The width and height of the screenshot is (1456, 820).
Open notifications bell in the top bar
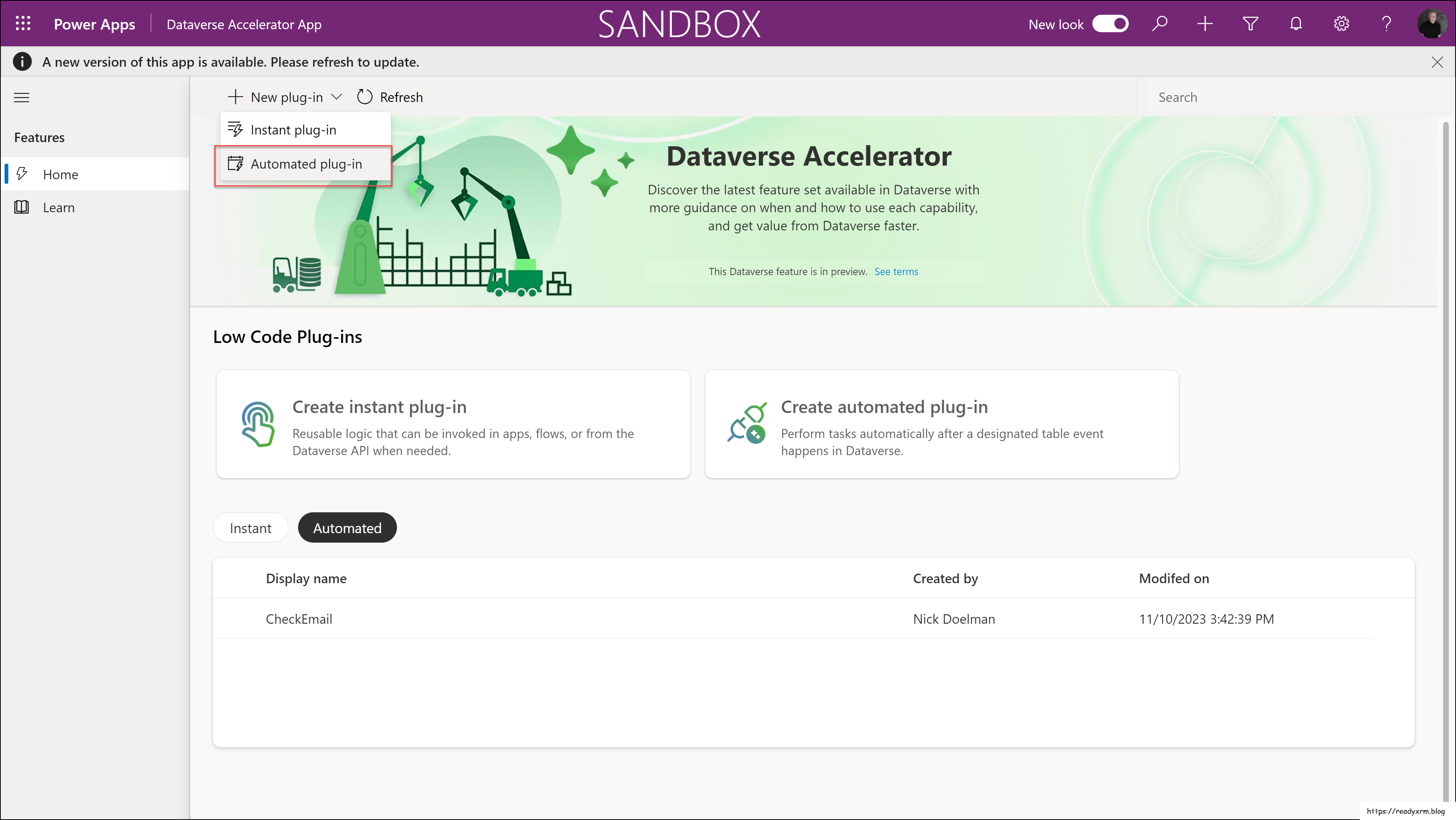click(x=1295, y=23)
